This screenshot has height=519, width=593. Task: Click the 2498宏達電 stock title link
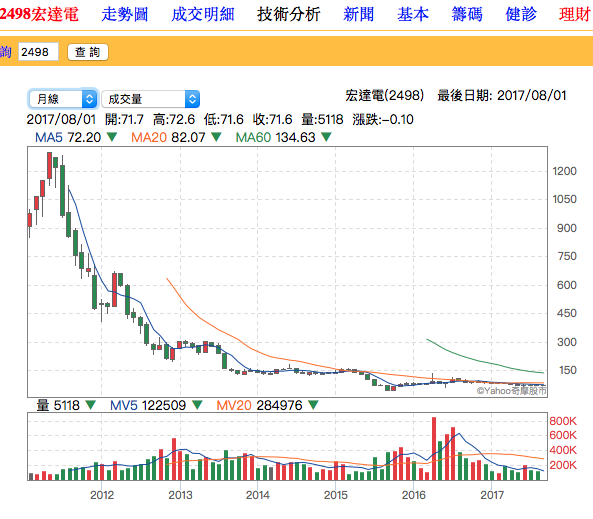tap(39, 14)
